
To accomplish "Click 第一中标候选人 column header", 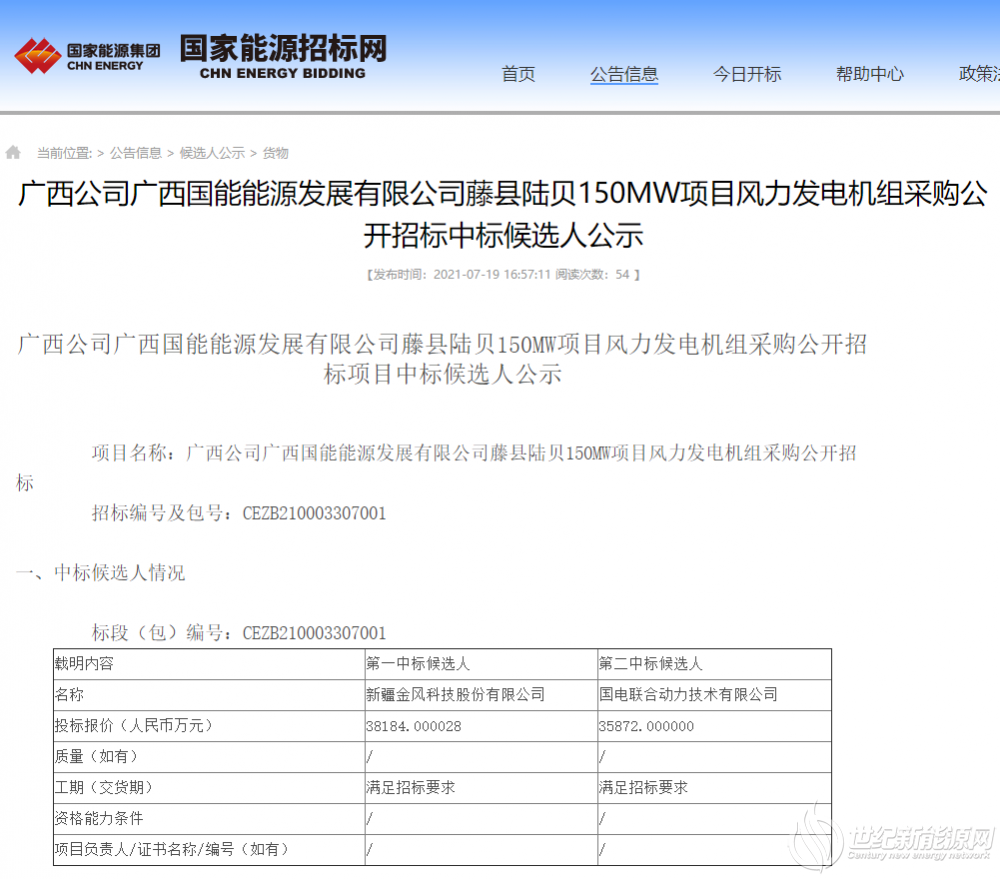I will [418, 663].
